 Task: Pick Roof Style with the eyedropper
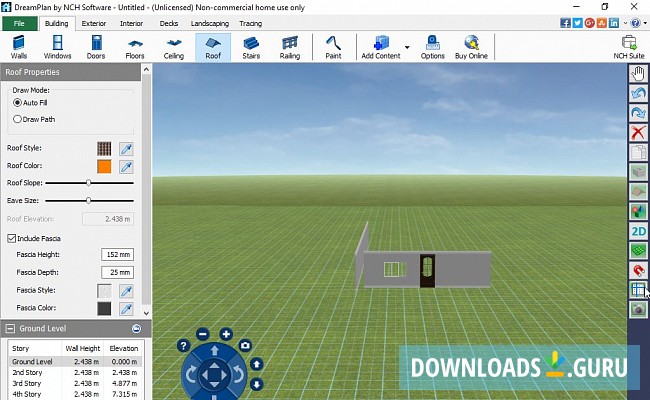pos(126,149)
